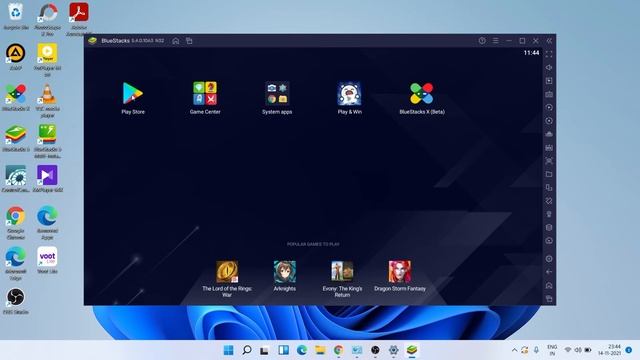This screenshot has height=360, width=640.
Task: Launch BlueStacks X (Beta)
Action: (x=422, y=98)
